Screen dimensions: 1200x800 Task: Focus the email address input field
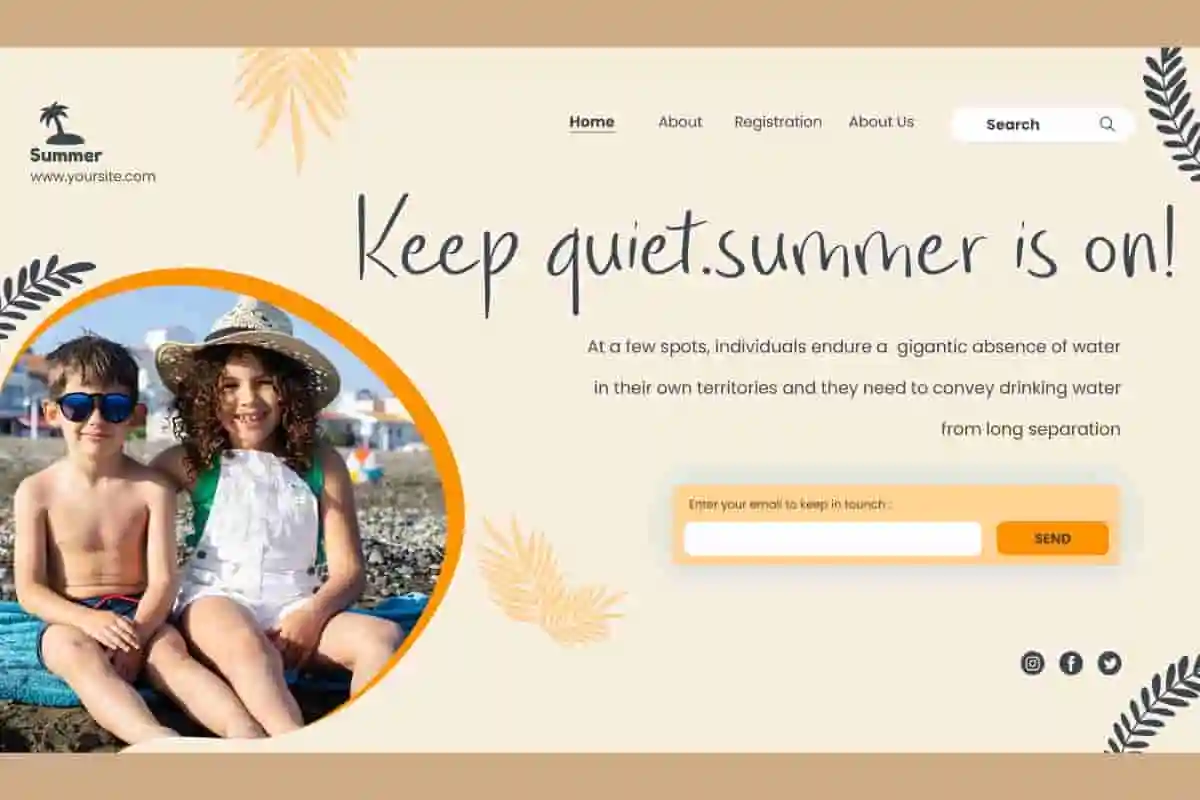click(832, 539)
